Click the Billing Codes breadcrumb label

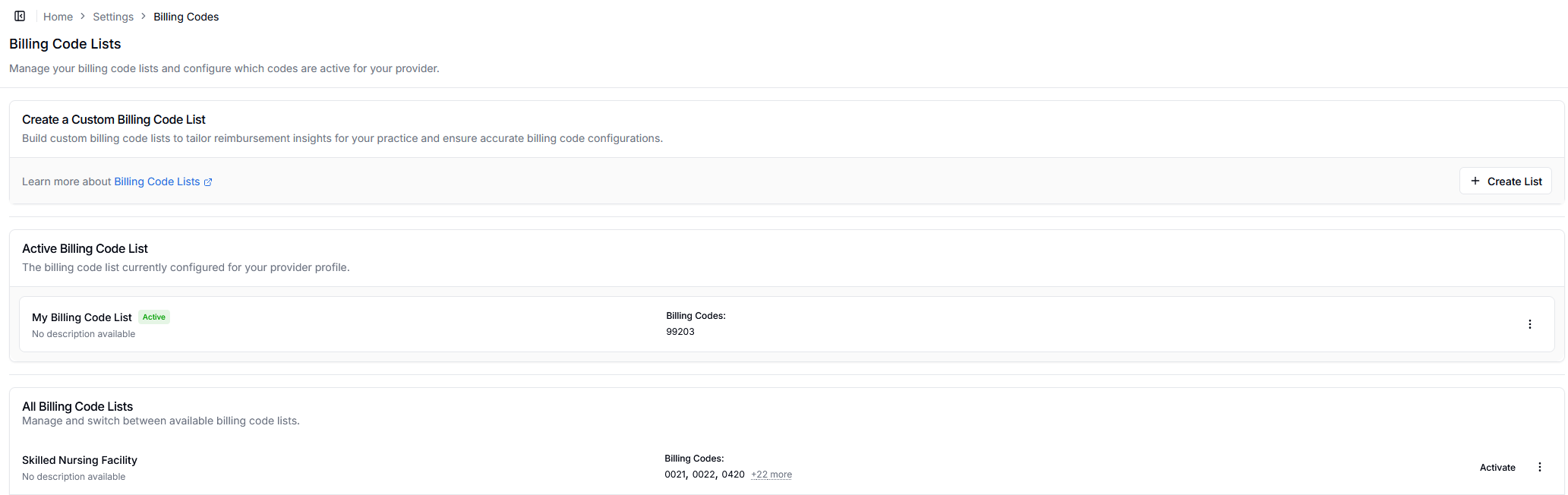coord(185,16)
